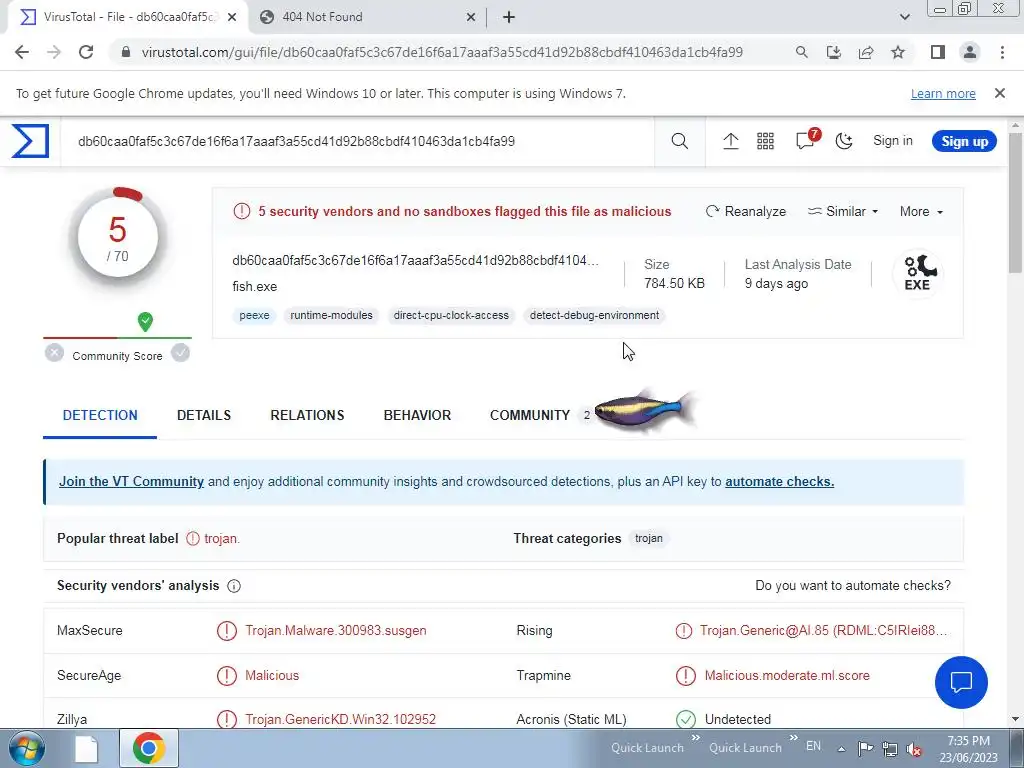Switch to the BEHAVIOR tab
Viewport: 1024px width, 768px height.
coord(417,415)
